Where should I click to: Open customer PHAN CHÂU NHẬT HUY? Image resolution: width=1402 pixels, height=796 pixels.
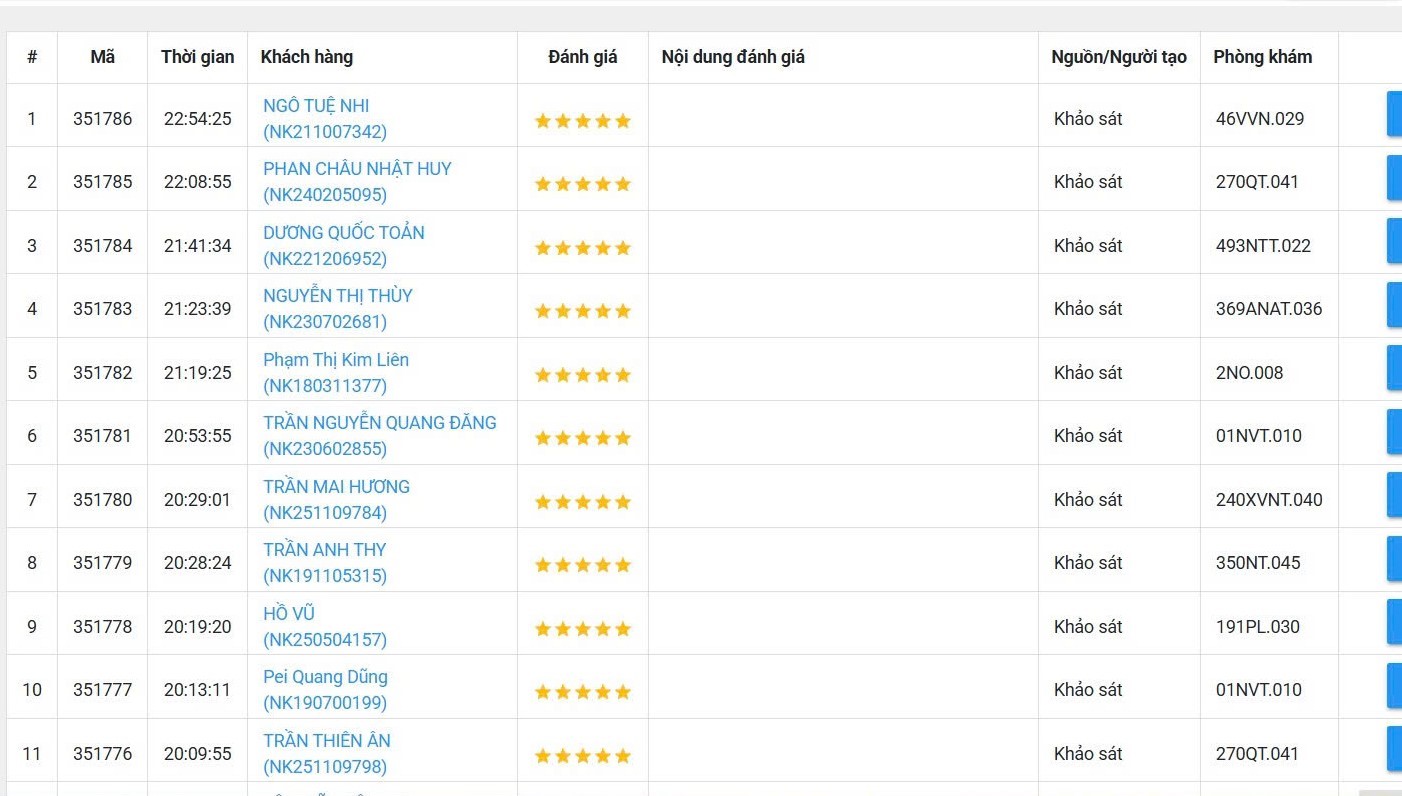click(357, 169)
